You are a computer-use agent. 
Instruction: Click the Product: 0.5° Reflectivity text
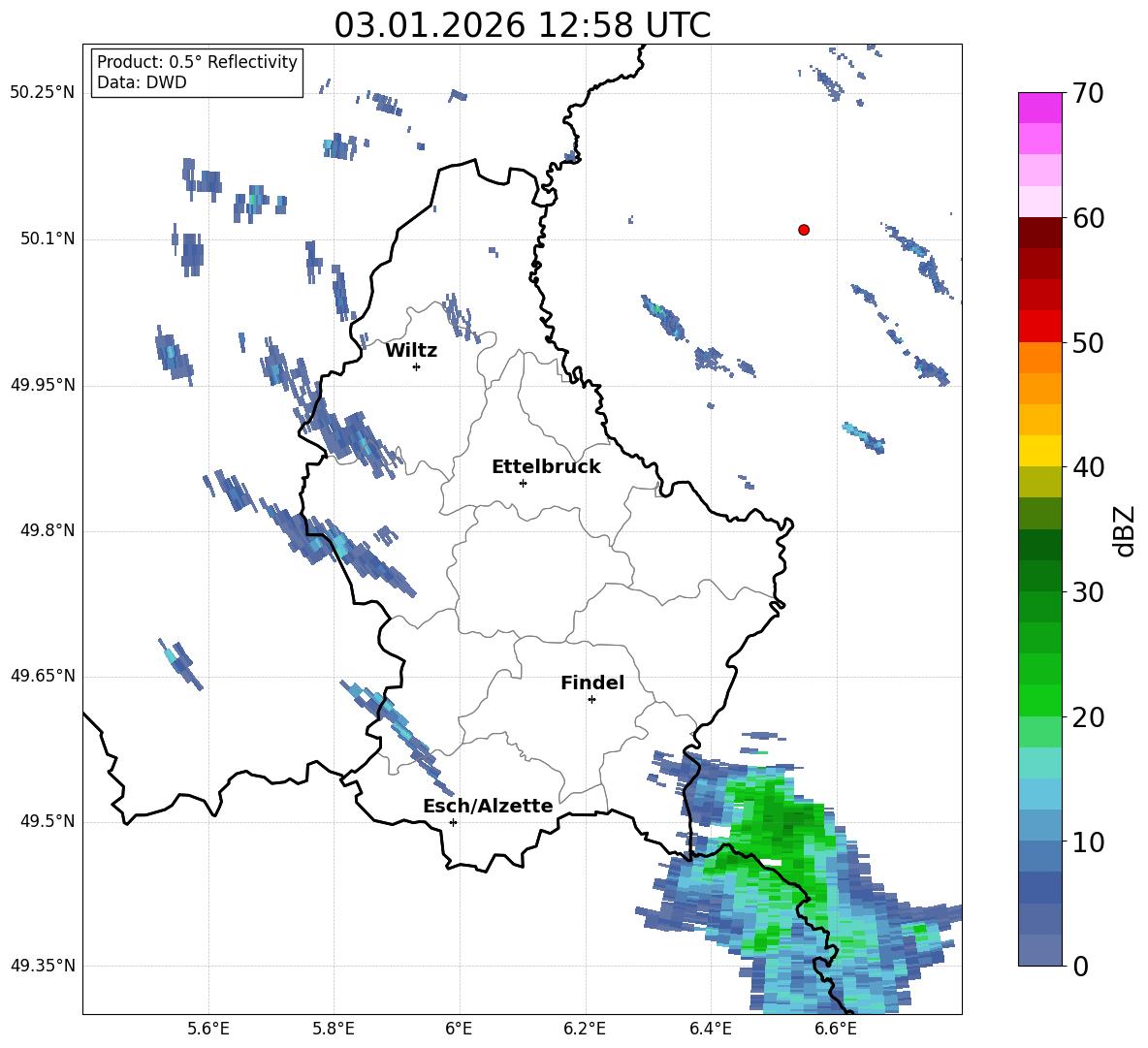(197, 61)
